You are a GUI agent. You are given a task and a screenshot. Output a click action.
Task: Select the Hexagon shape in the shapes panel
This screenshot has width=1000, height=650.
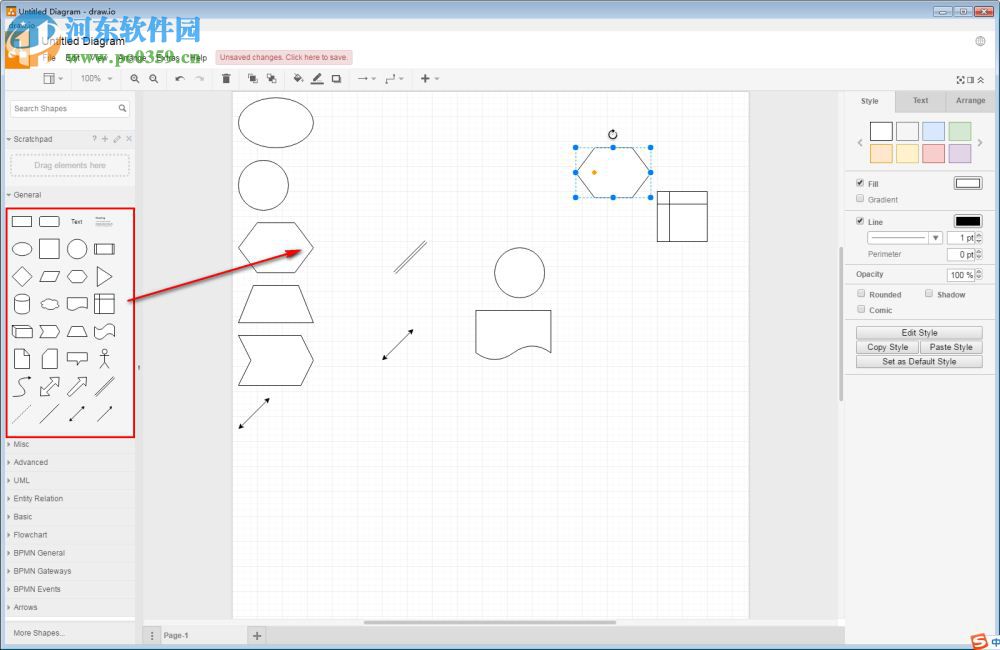[78, 276]
